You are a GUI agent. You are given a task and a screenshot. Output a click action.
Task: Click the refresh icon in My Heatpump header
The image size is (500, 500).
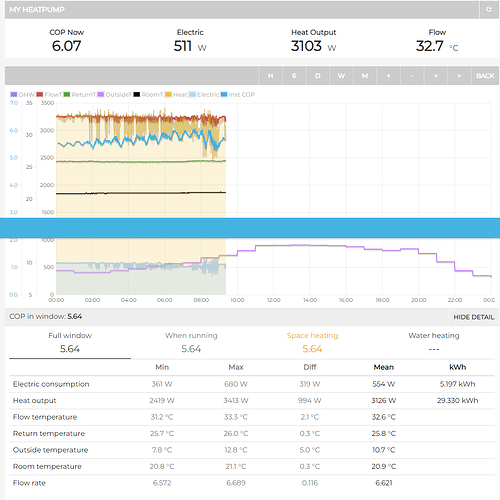pyautogui.click(x=489, y=9)
